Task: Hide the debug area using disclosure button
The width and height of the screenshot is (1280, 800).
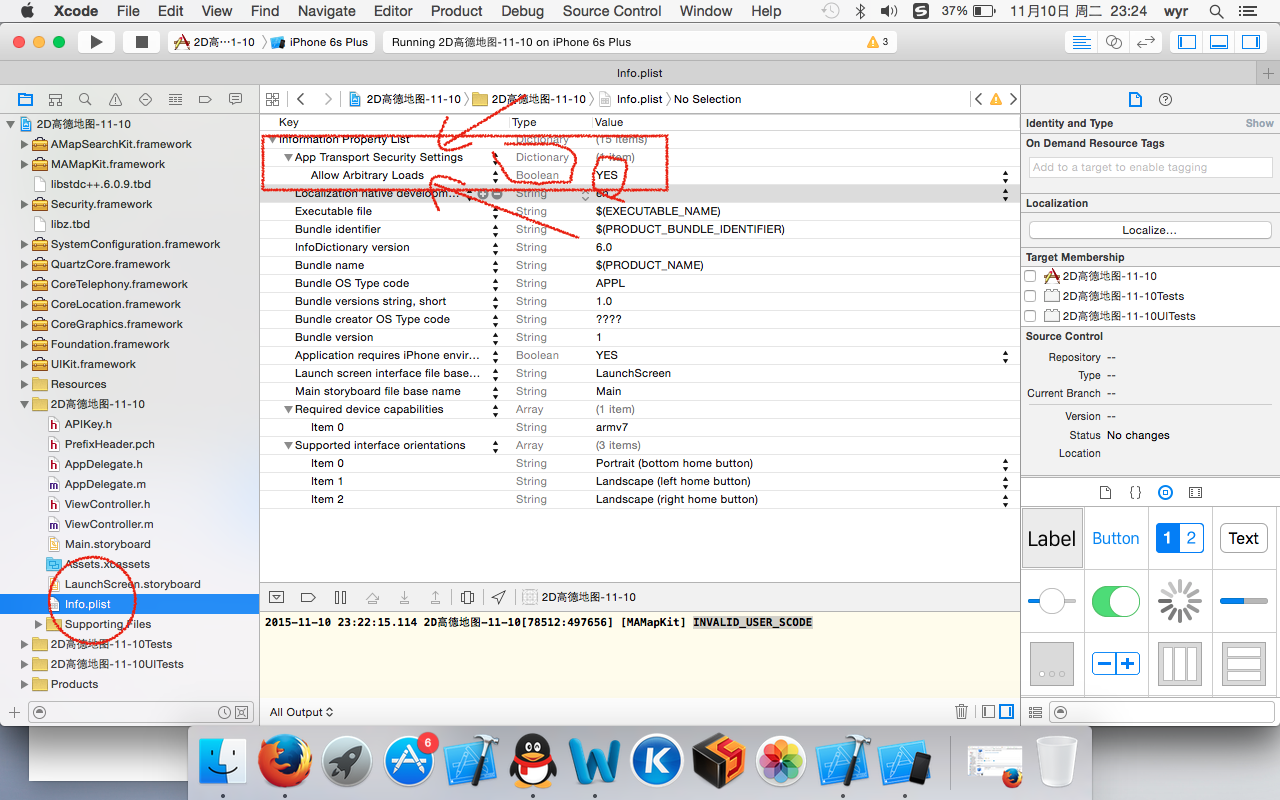Action: click(x=277, y=597)
